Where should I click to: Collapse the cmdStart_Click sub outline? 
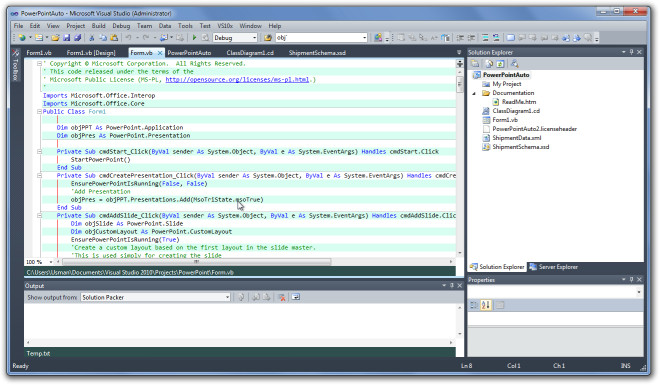(39, 152)
